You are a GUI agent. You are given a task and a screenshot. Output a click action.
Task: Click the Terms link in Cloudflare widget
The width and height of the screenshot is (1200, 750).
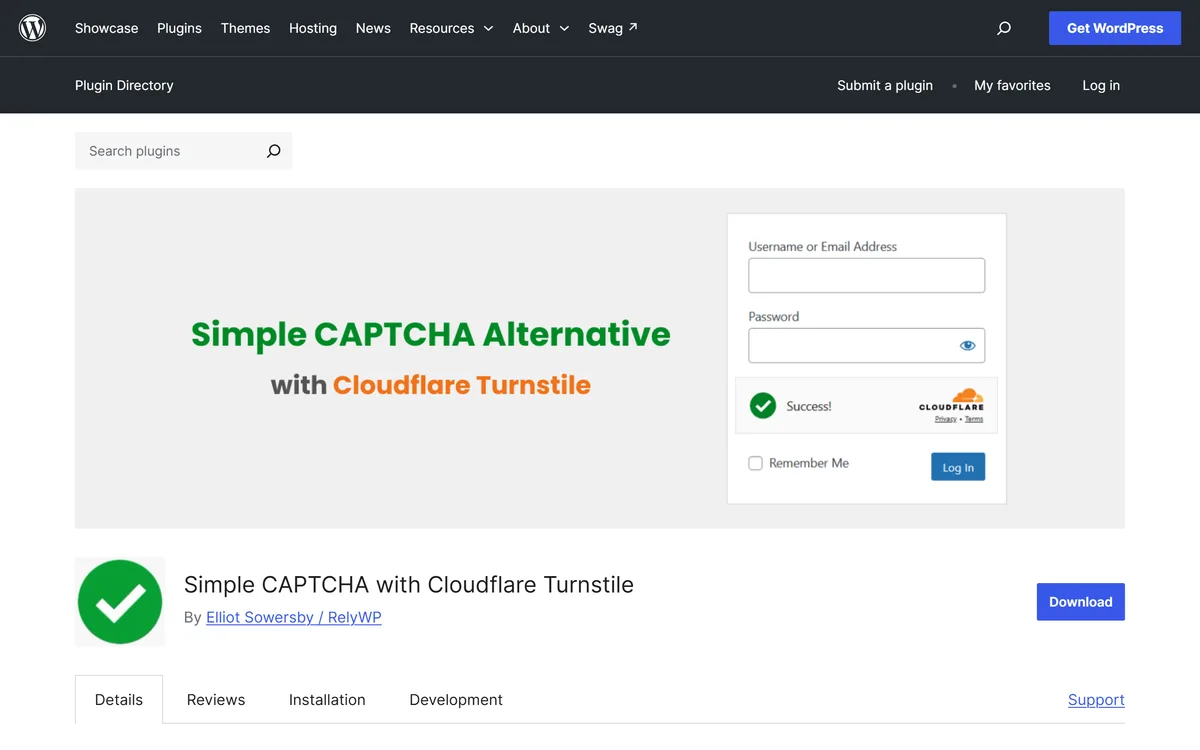[974, 419]
